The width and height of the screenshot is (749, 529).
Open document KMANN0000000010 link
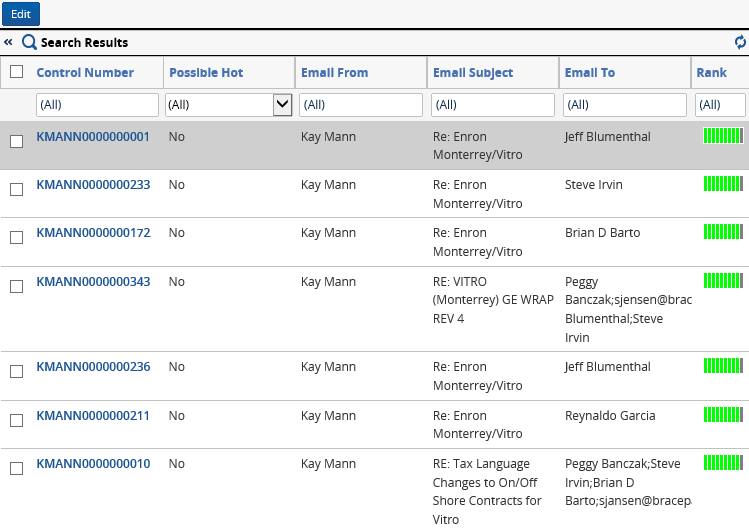[x=93, y=464]
